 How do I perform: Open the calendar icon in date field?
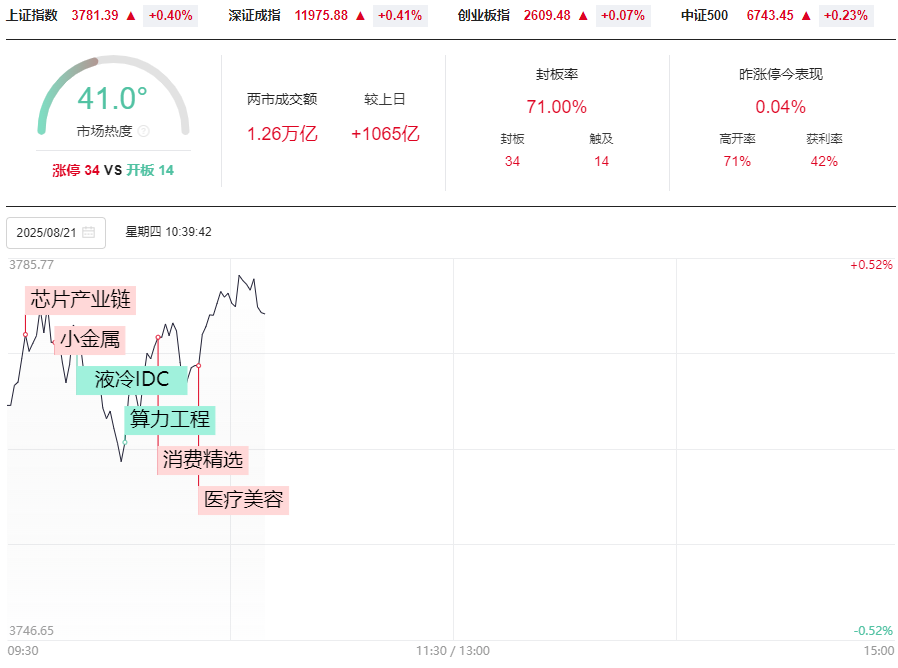[89, 232]
